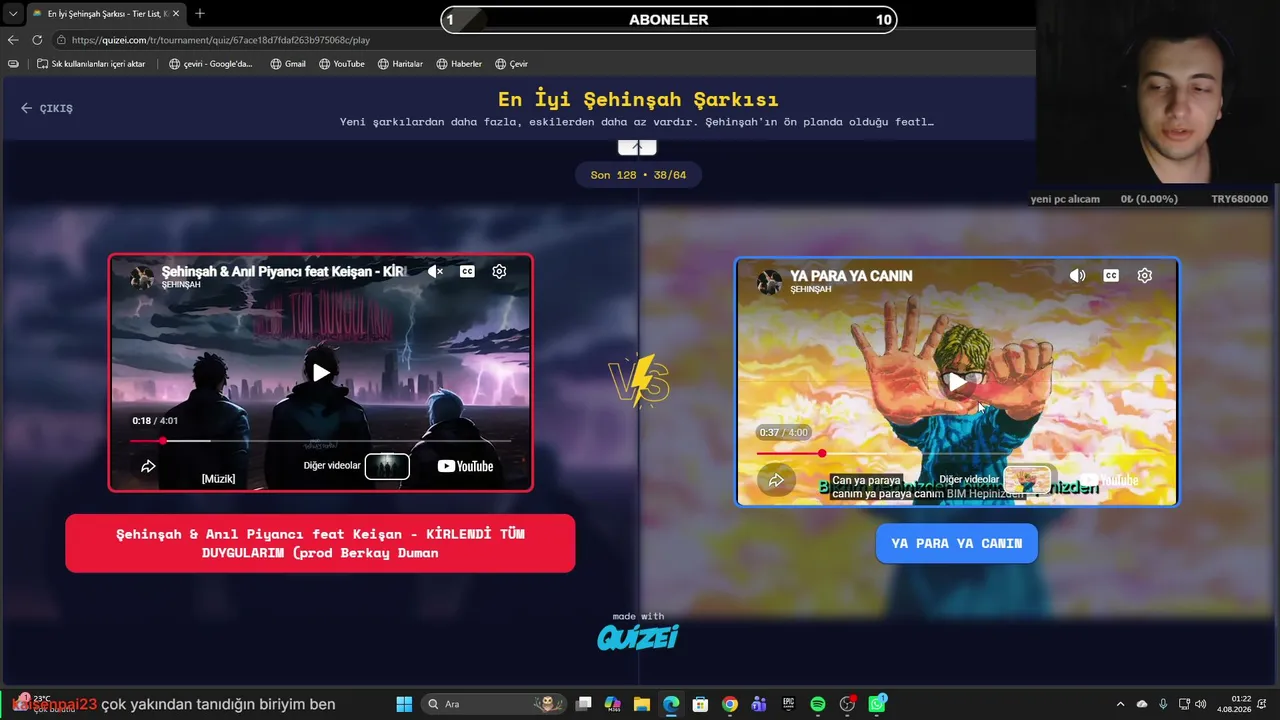
Task: Click the quizei.com address bar
Action: pos(540,40)
